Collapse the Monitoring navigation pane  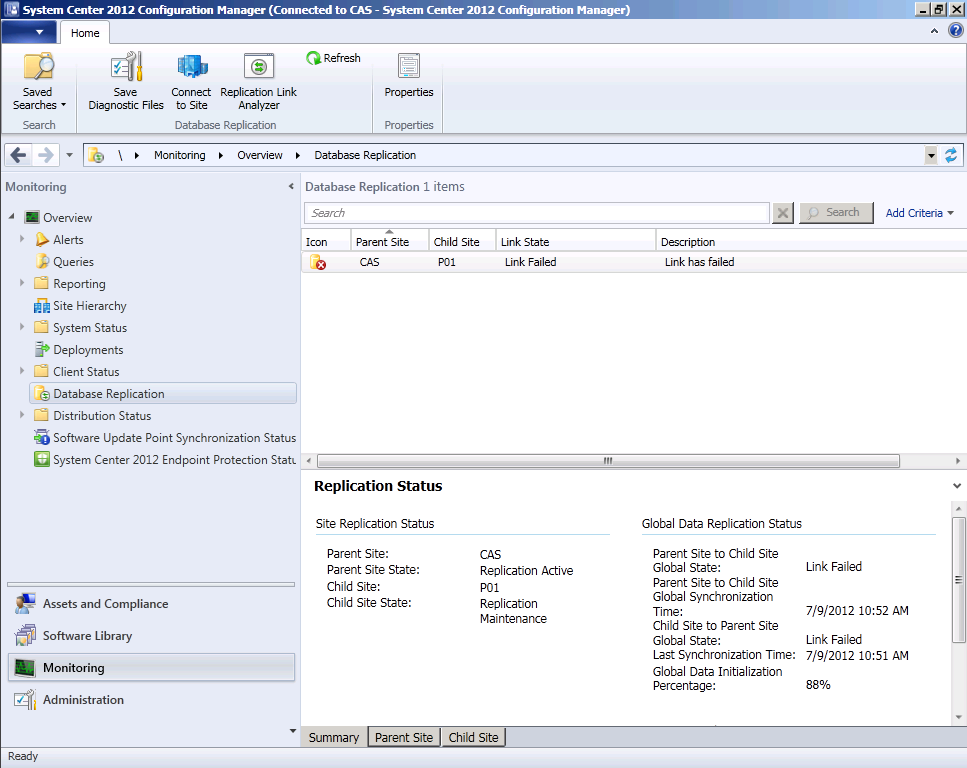tap(291, 186)
